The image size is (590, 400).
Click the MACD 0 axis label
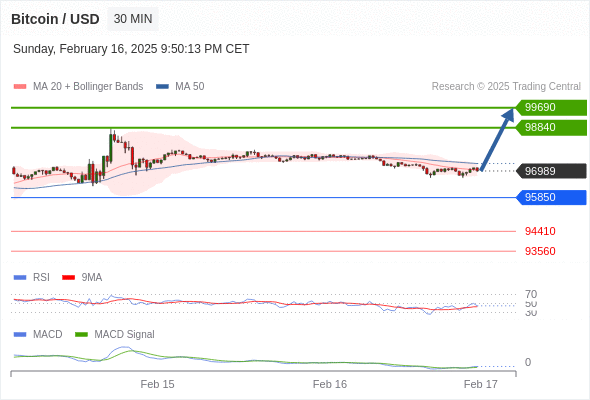[x=528, y=362]
